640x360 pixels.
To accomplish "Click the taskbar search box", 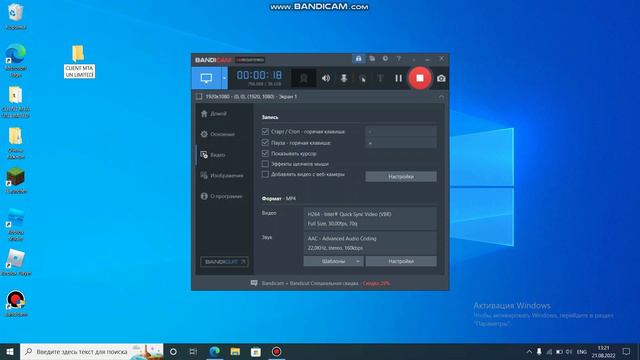I will (92, 351).
